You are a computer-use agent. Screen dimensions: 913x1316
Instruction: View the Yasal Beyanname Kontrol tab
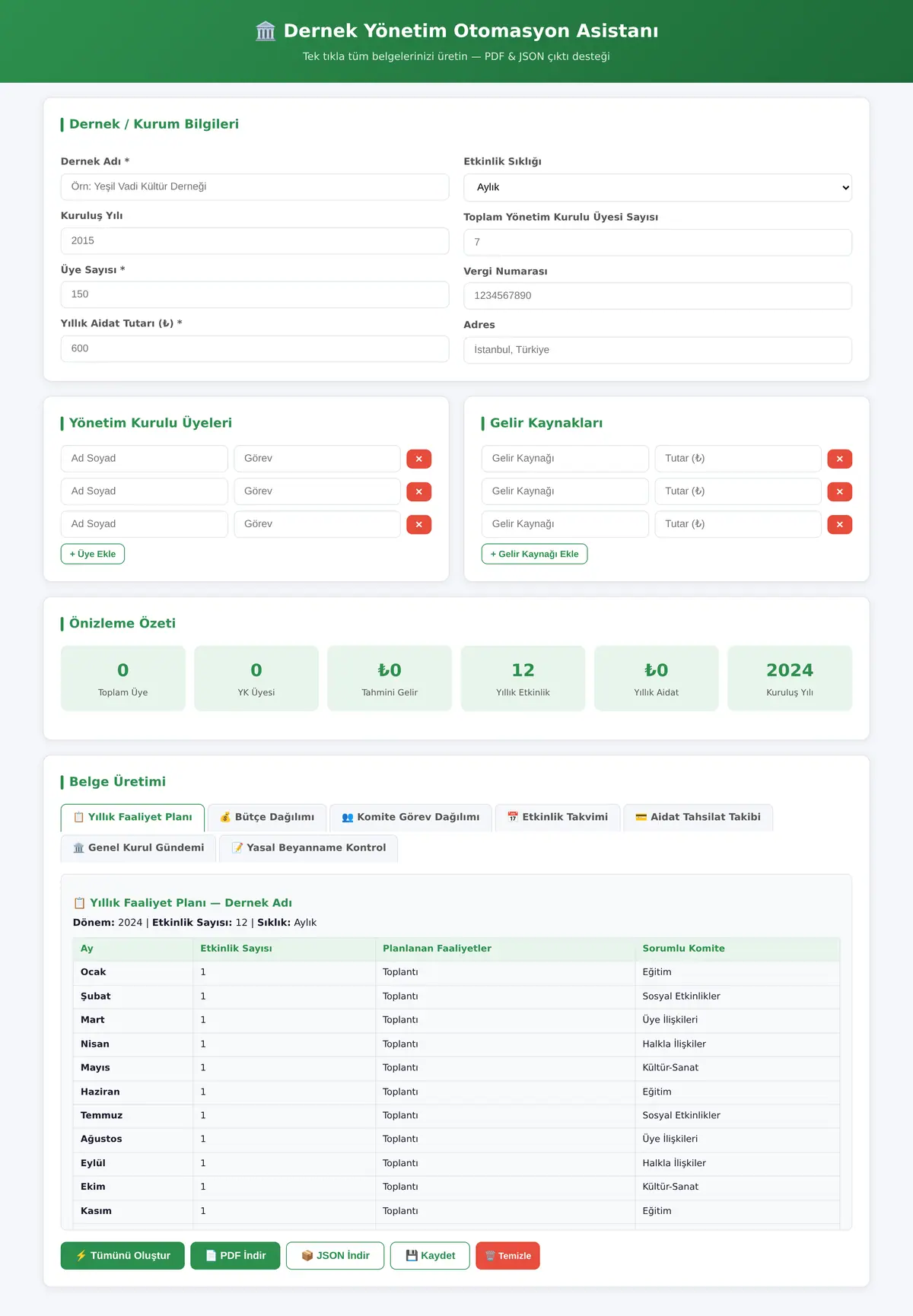pos(309,847)
